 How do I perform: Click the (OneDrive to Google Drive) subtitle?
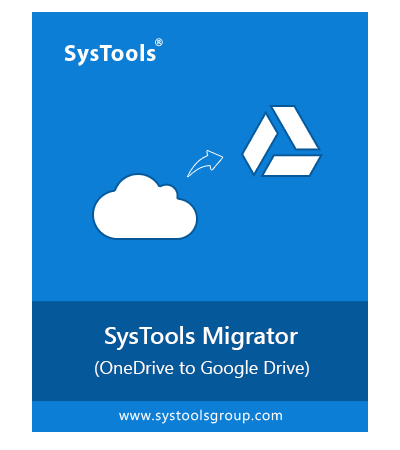pos(202,369)
